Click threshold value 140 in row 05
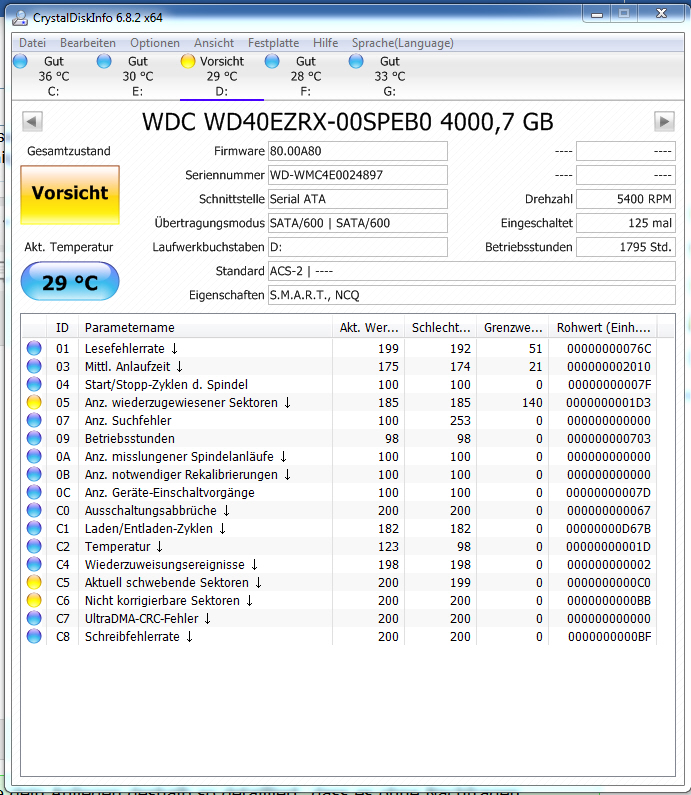Image resolution: width=691 pixels, height=795 pixels. tap(532, 403)
